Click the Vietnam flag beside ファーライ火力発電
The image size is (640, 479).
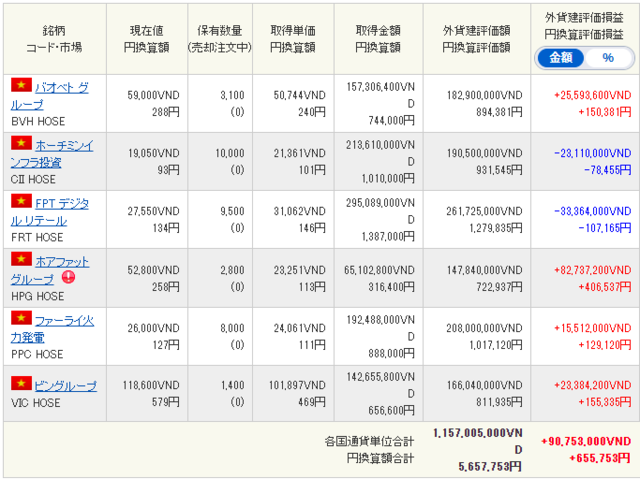(x=21, y=319)
